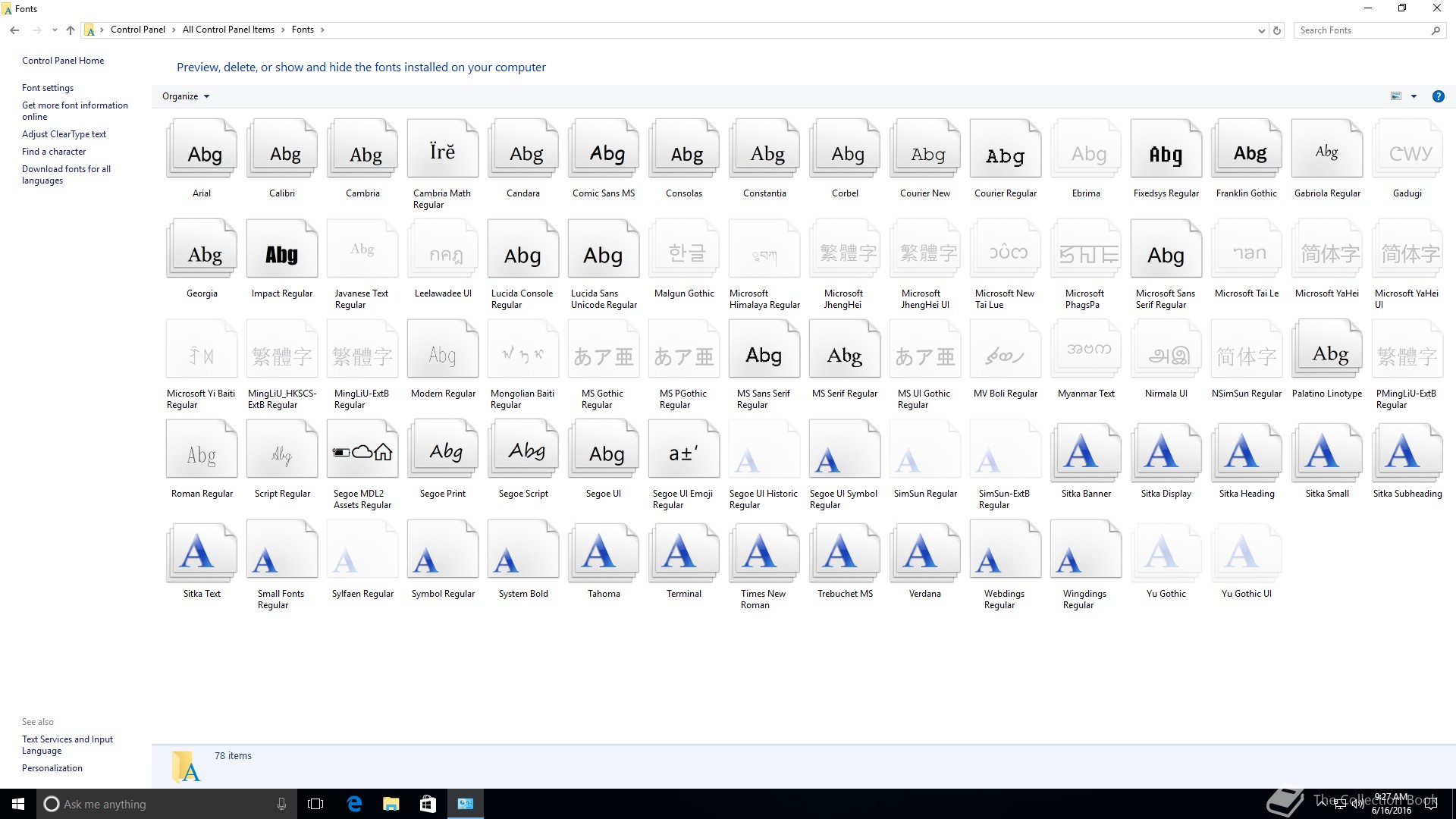1456x819 pixels.
Task: Open the recent locations dropdown arrow
Action: point(55,30)
